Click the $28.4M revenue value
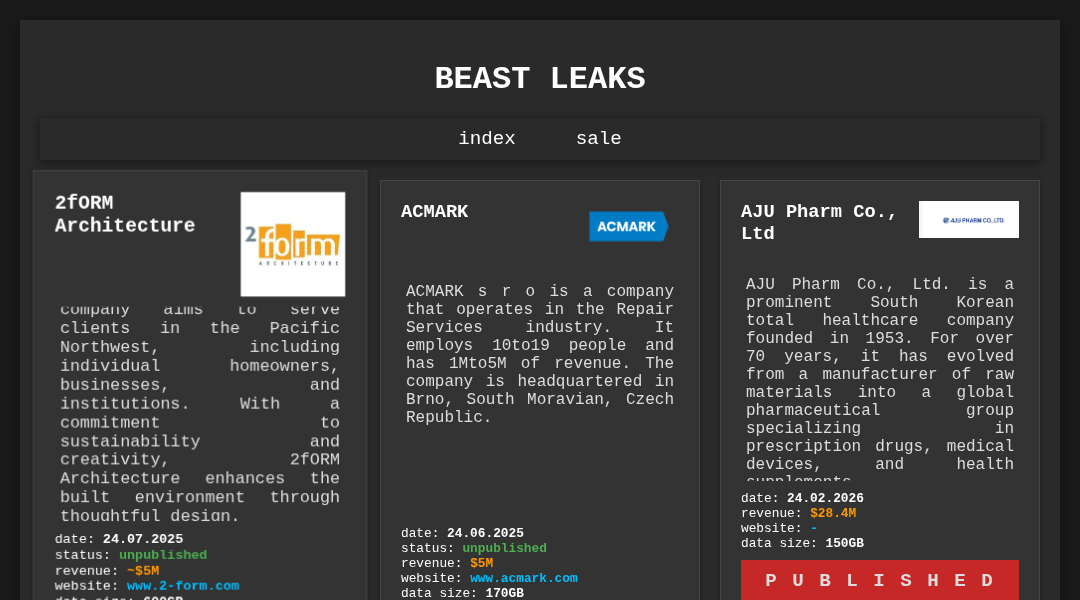 (x=833, y=513)
